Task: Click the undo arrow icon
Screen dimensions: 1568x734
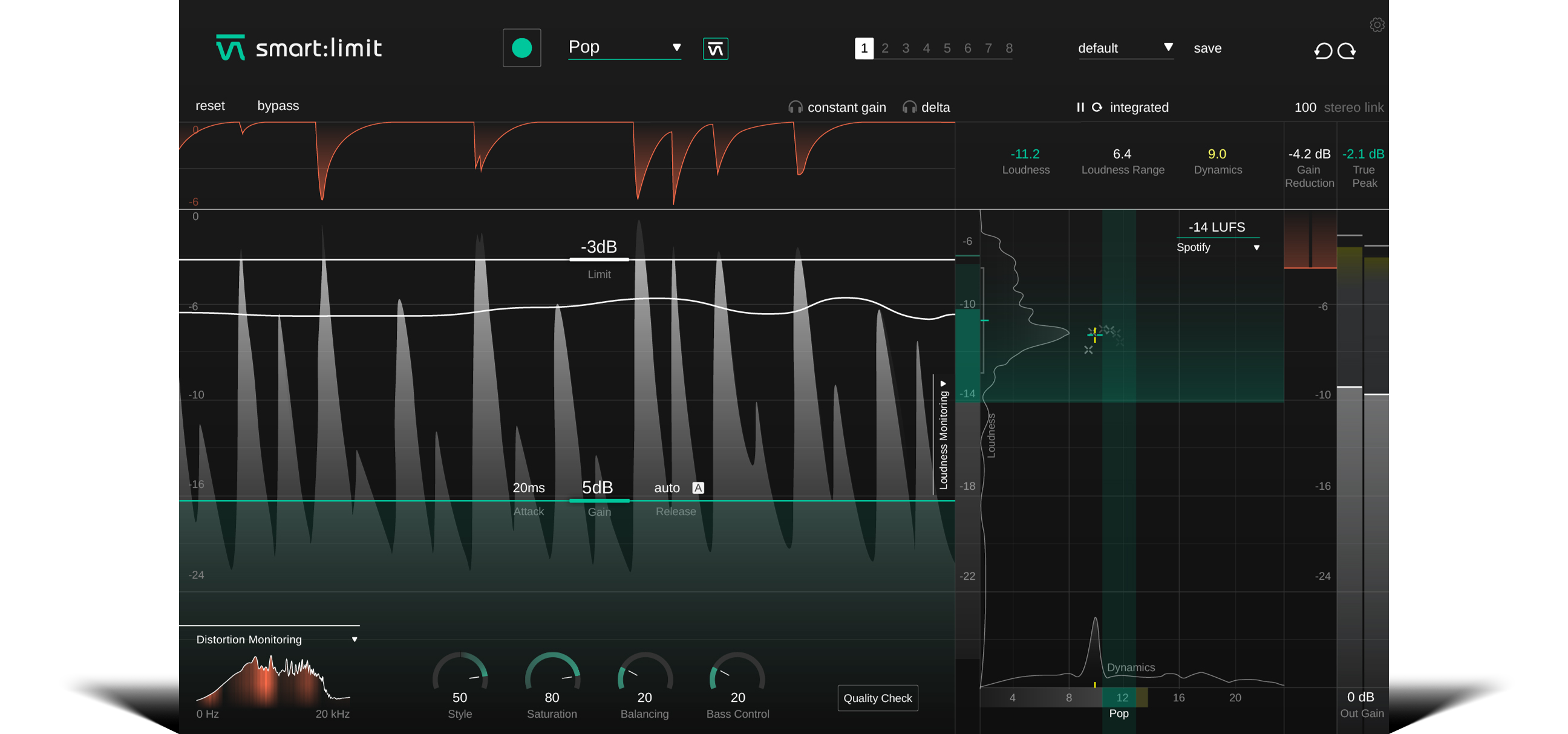Action: 1322,50
